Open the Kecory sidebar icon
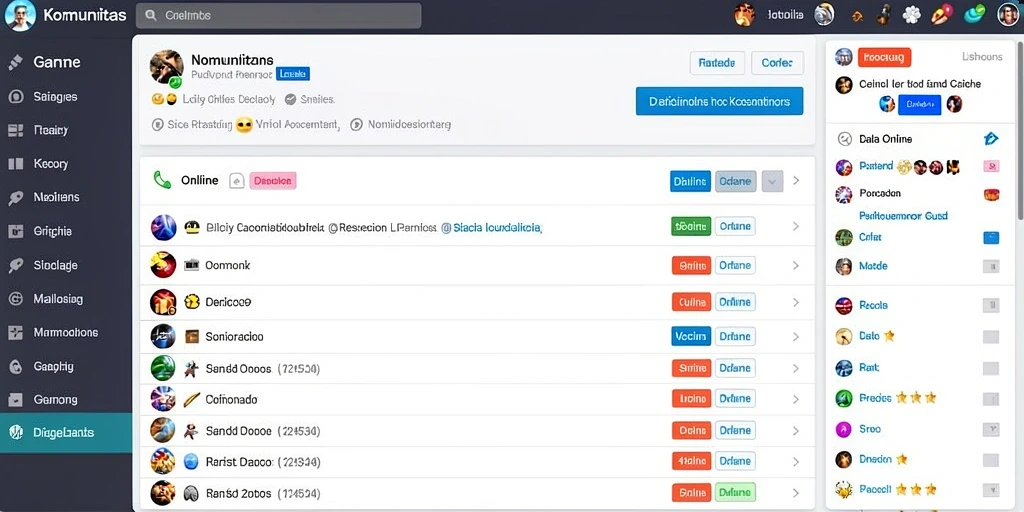 coord(16,164)
